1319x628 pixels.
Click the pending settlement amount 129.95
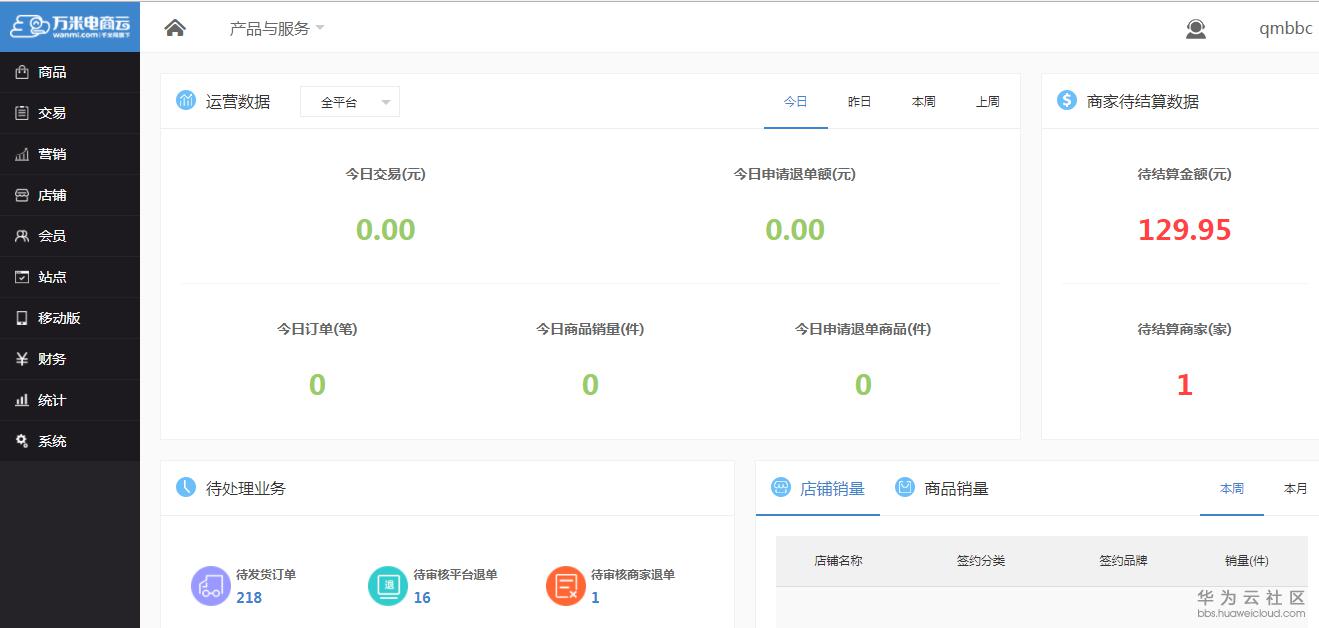pyautogui.click(x=1184, y=229)
